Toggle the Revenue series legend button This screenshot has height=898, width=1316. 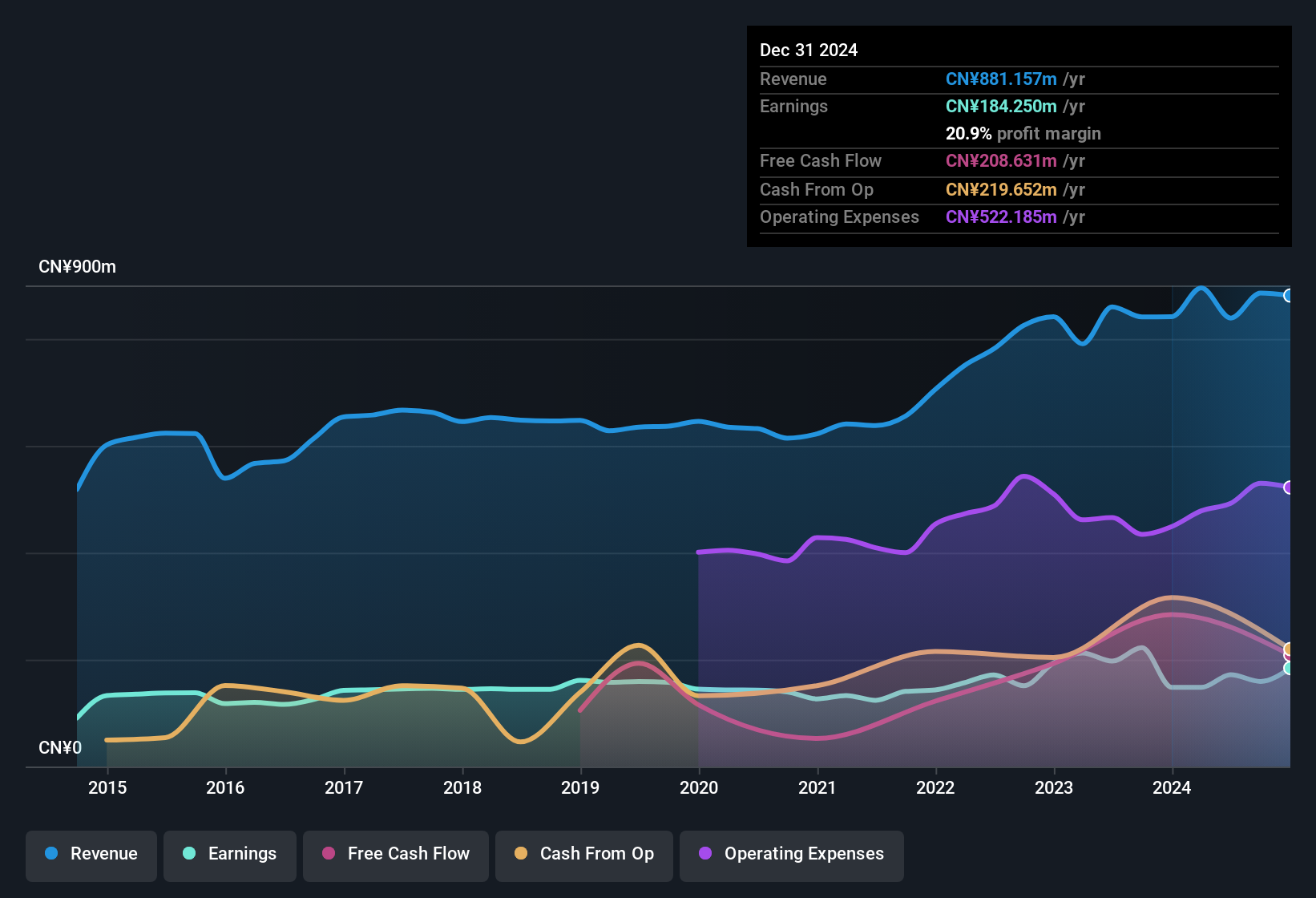91,854
